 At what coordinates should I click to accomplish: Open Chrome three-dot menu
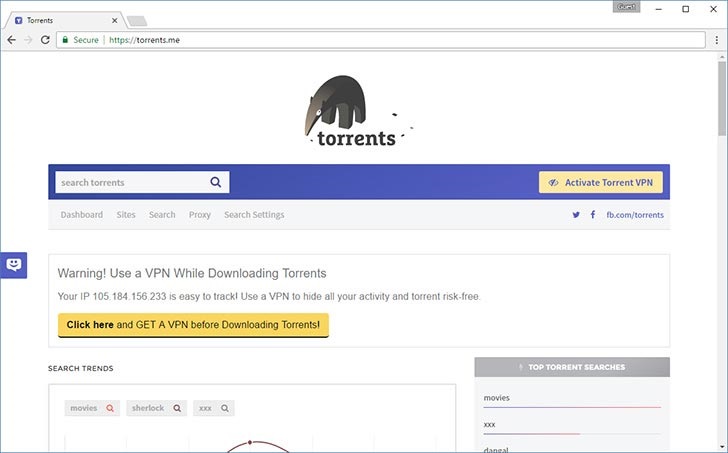click(x=717, y=40)
